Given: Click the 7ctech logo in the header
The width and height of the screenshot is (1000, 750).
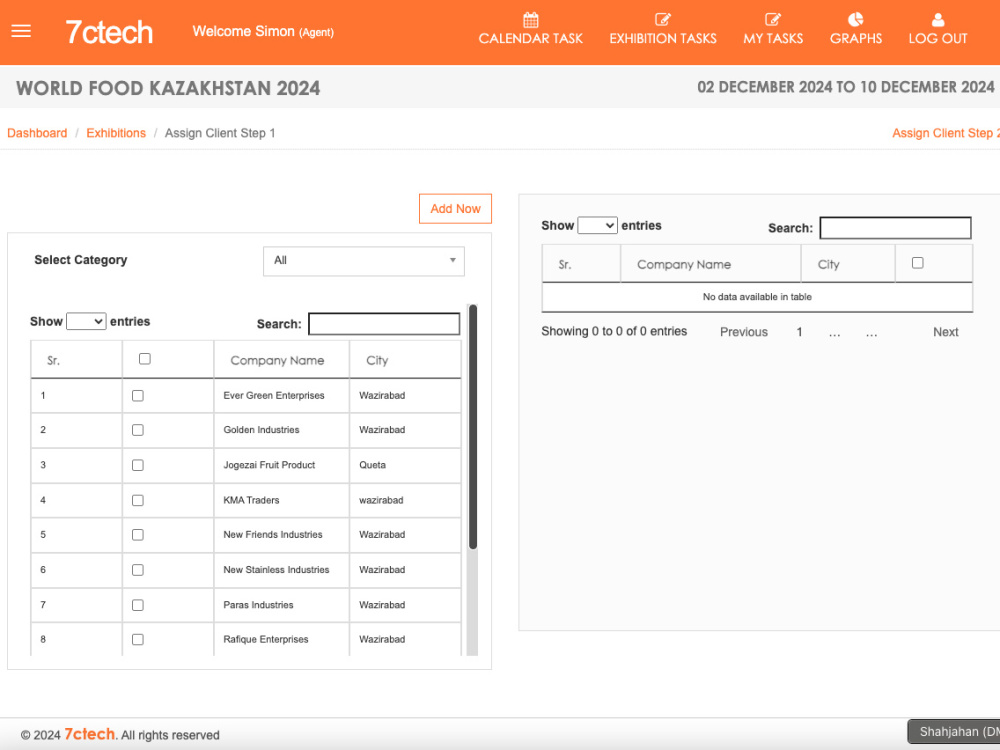Looking at the screenshot, I should pyautogui.click(x=109, y=32).
